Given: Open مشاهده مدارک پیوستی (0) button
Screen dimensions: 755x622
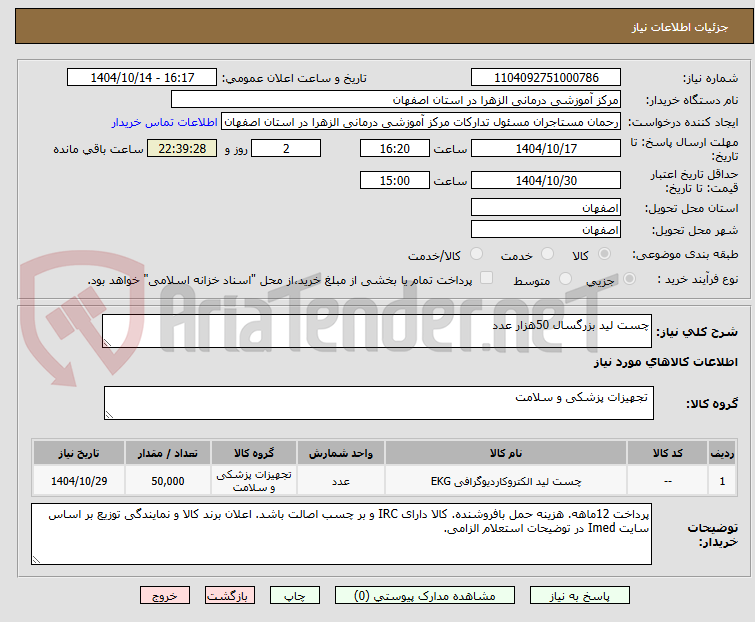Looking at the screenshot, I should click(x=425, y=596).
